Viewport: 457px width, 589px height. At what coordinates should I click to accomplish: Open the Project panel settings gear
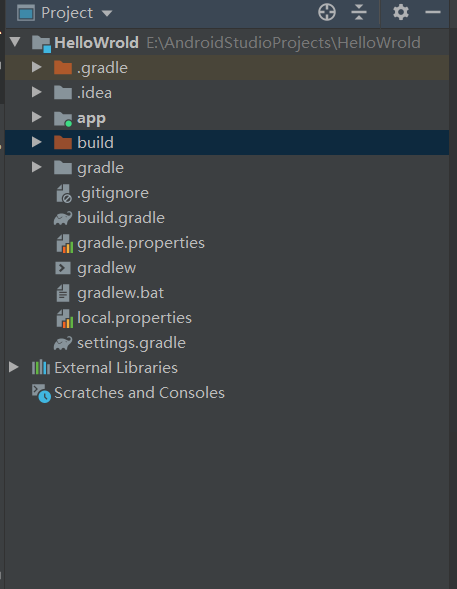click(401, 12)
